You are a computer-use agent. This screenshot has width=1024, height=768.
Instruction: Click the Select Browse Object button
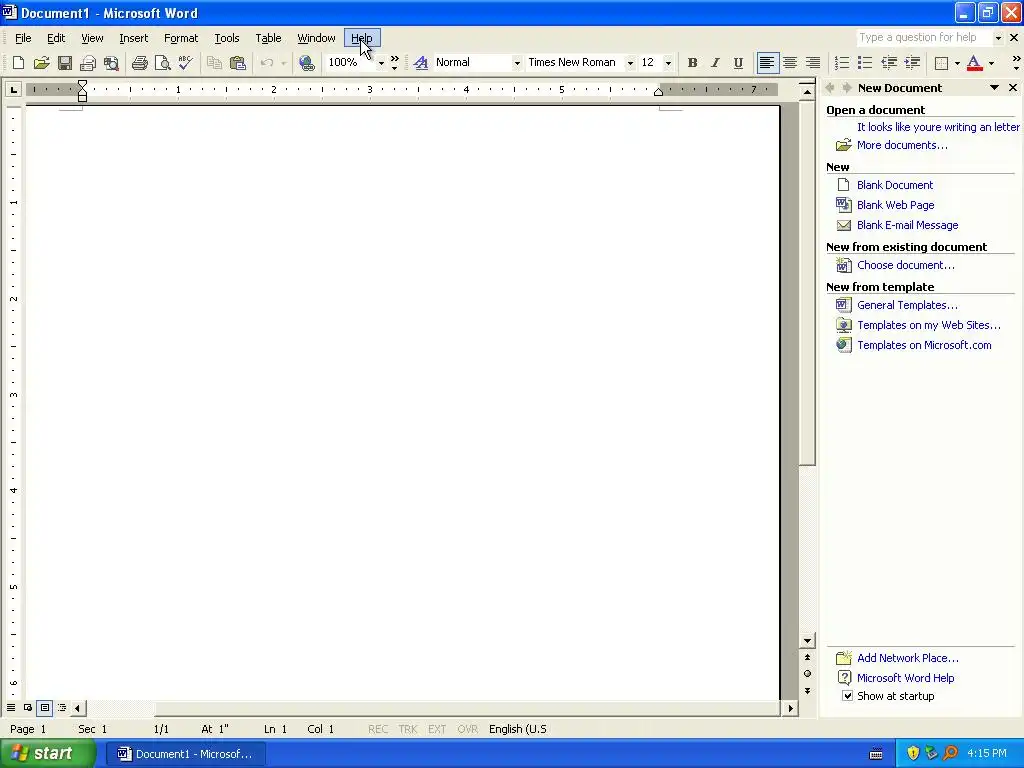tap(807, 674)
